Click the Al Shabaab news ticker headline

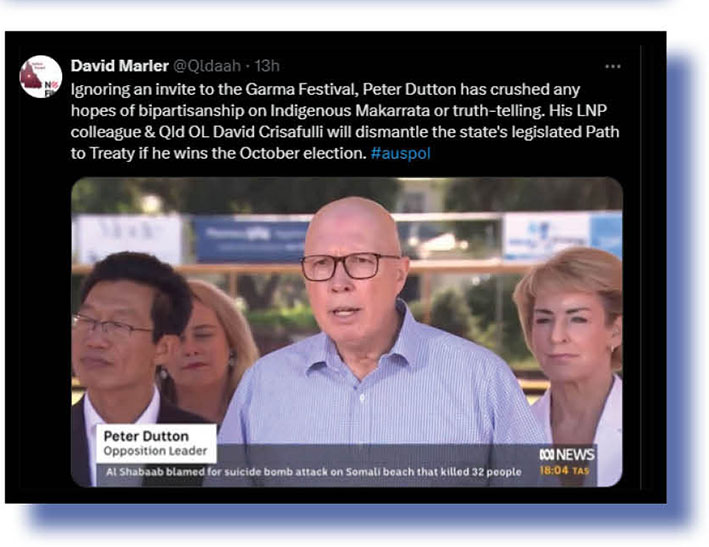(x=314, y=472)
